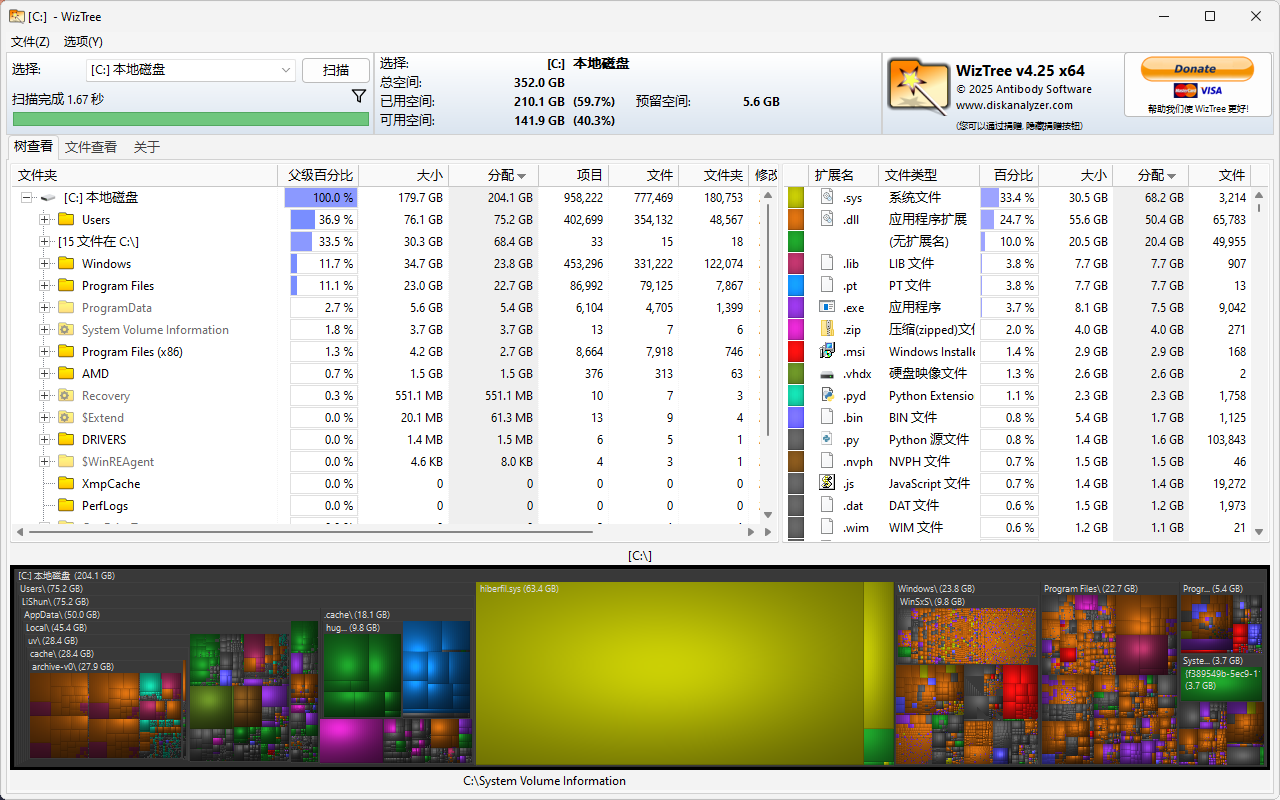Image resolution: width=1280 pixels, height=800 pixels.
Task: Click the Donate button
Action: tap(1196, 69)
